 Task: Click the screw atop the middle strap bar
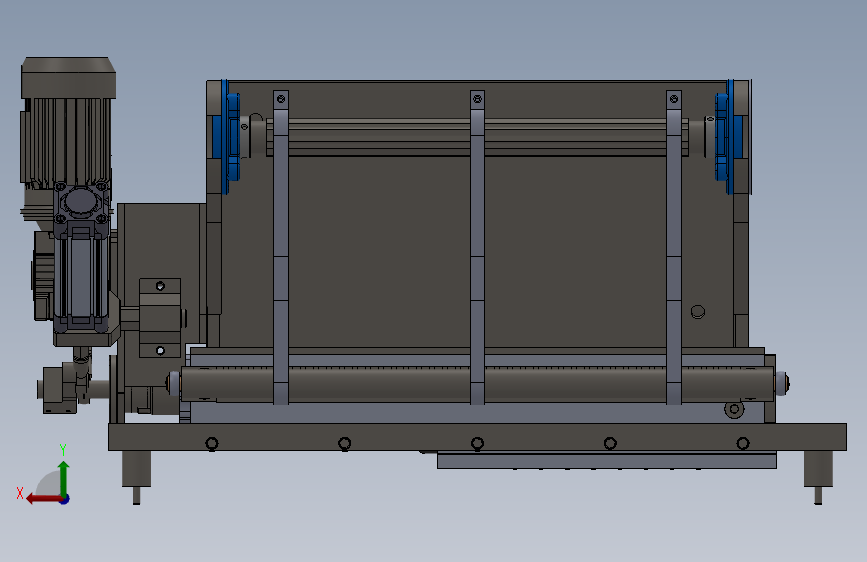click(x=477, y=100)
